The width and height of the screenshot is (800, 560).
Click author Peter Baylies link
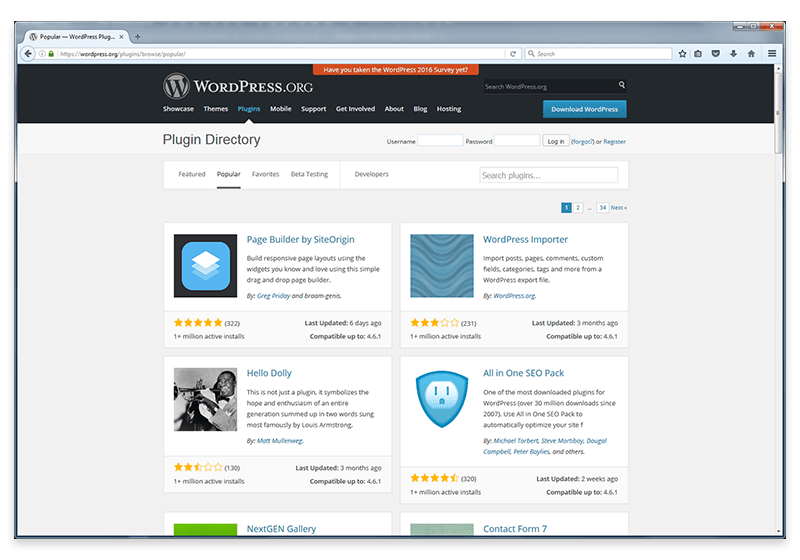pyautogui.click(x=532, y=452)
